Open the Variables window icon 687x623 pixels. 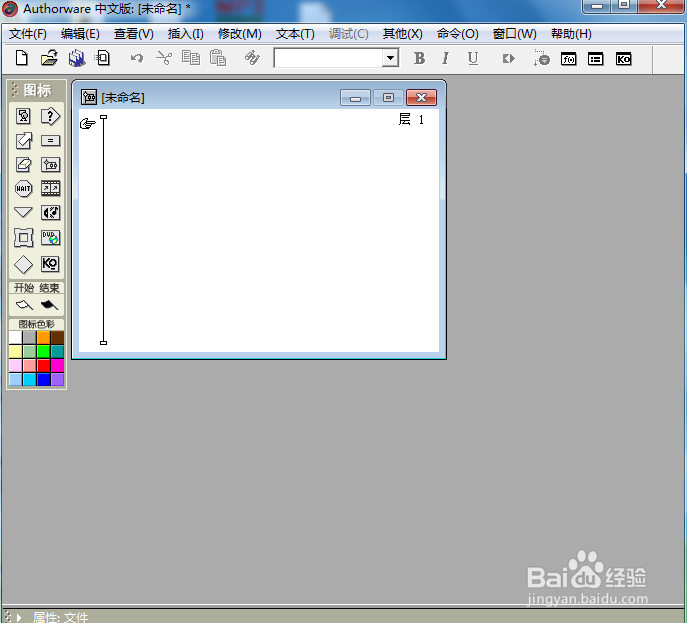click(595, 59)
